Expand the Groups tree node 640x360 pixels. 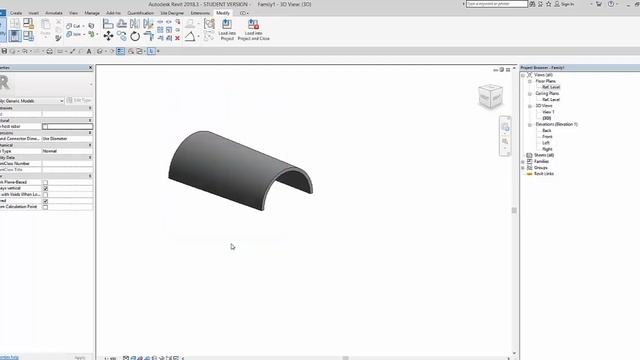(523, 168)
